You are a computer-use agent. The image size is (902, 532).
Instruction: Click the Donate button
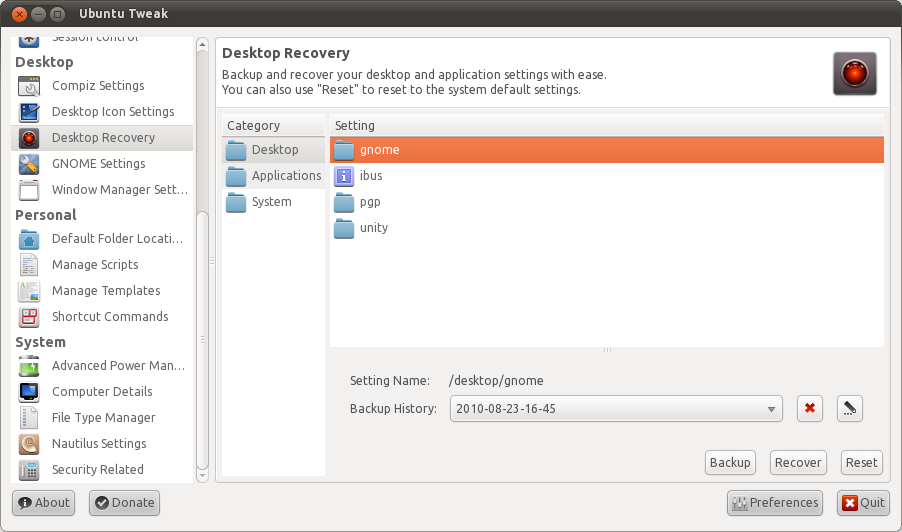pos(124,503)
